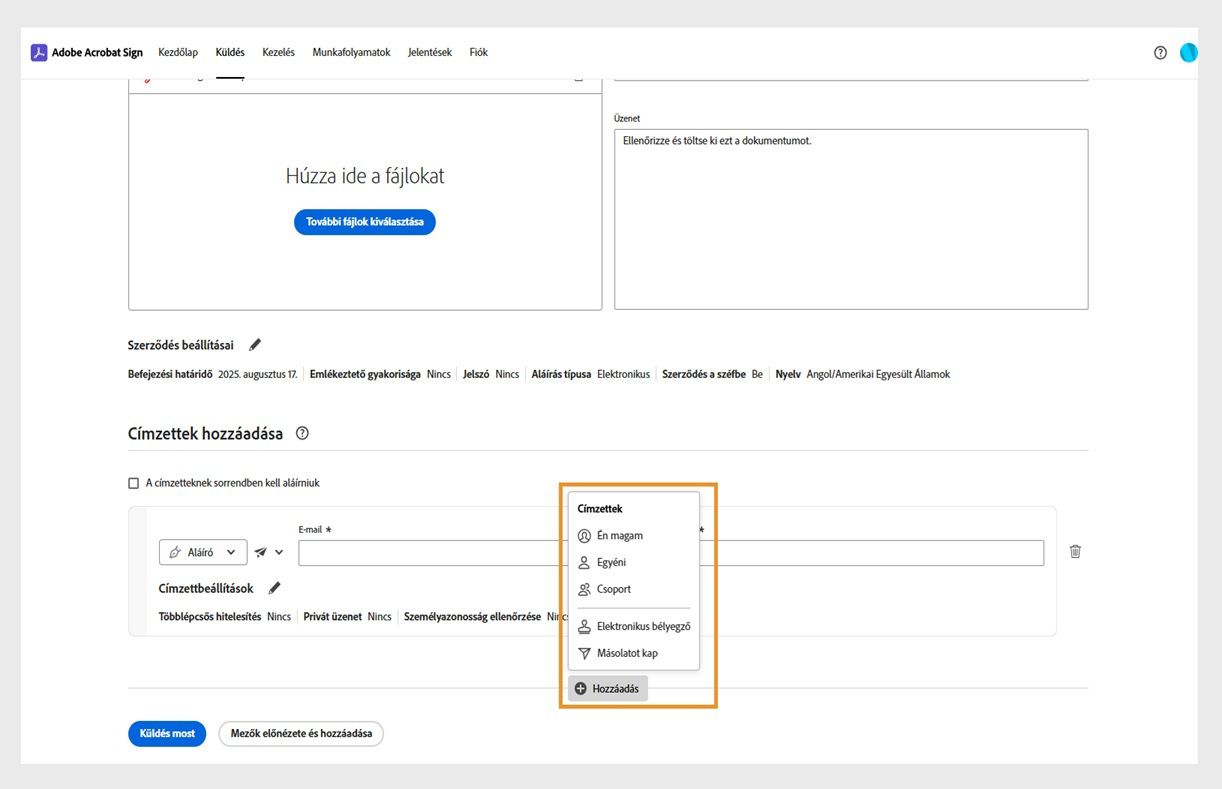The height and width of the screenshot is (789, 1222).
Task: Edit Címzettbeállítások with the pencil icon
Action: [275, 588]
